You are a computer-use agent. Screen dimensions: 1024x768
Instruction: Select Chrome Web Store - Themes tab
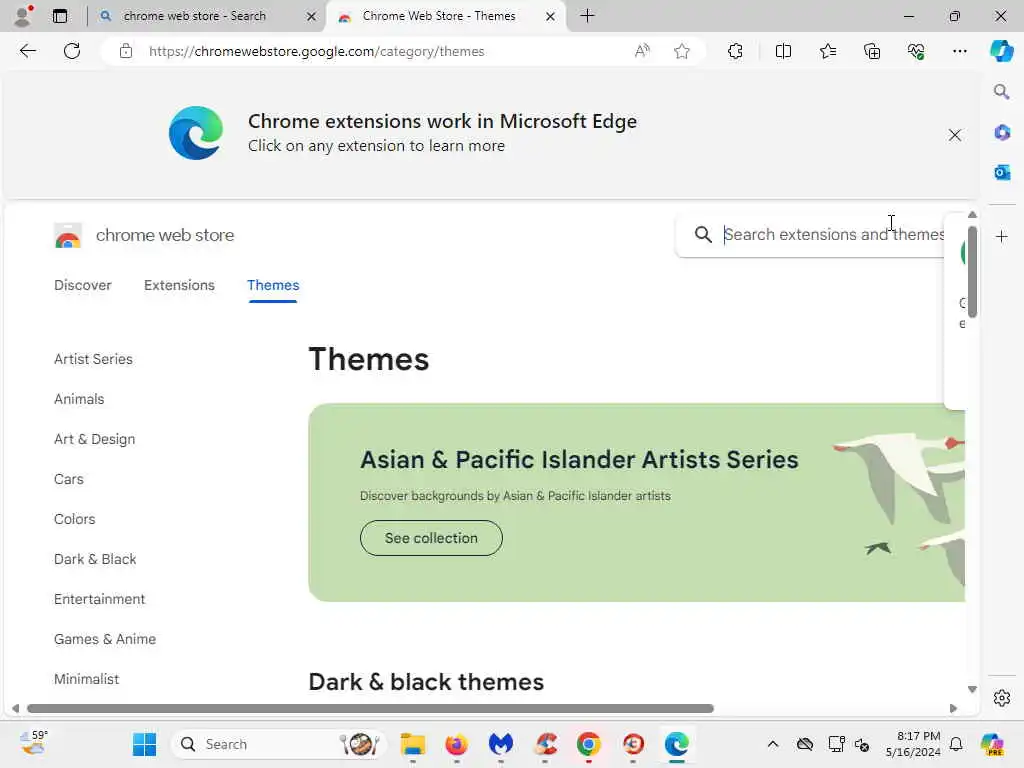click(438, 16)
